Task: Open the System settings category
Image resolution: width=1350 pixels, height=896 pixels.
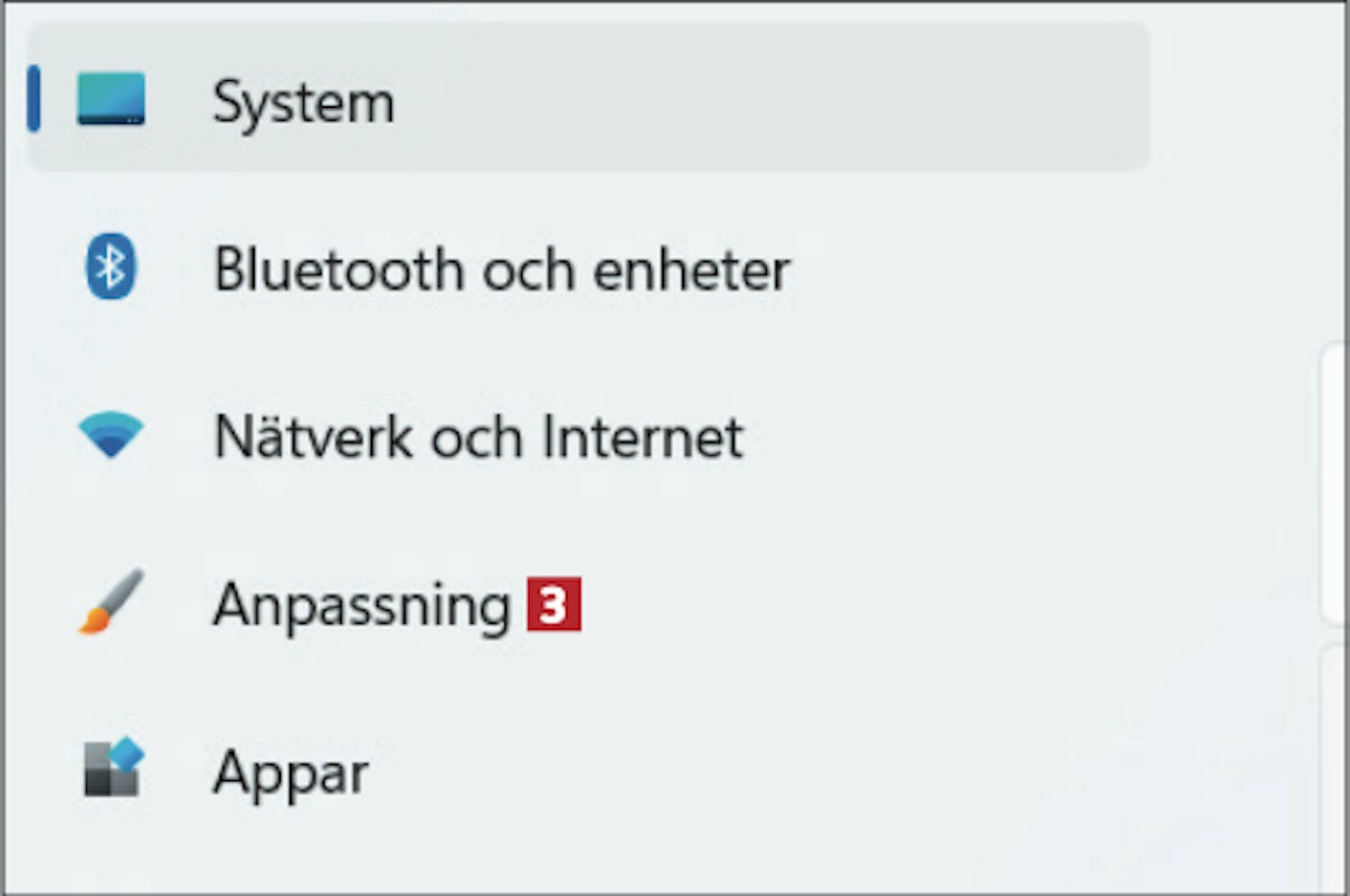Action: point(589,98)
